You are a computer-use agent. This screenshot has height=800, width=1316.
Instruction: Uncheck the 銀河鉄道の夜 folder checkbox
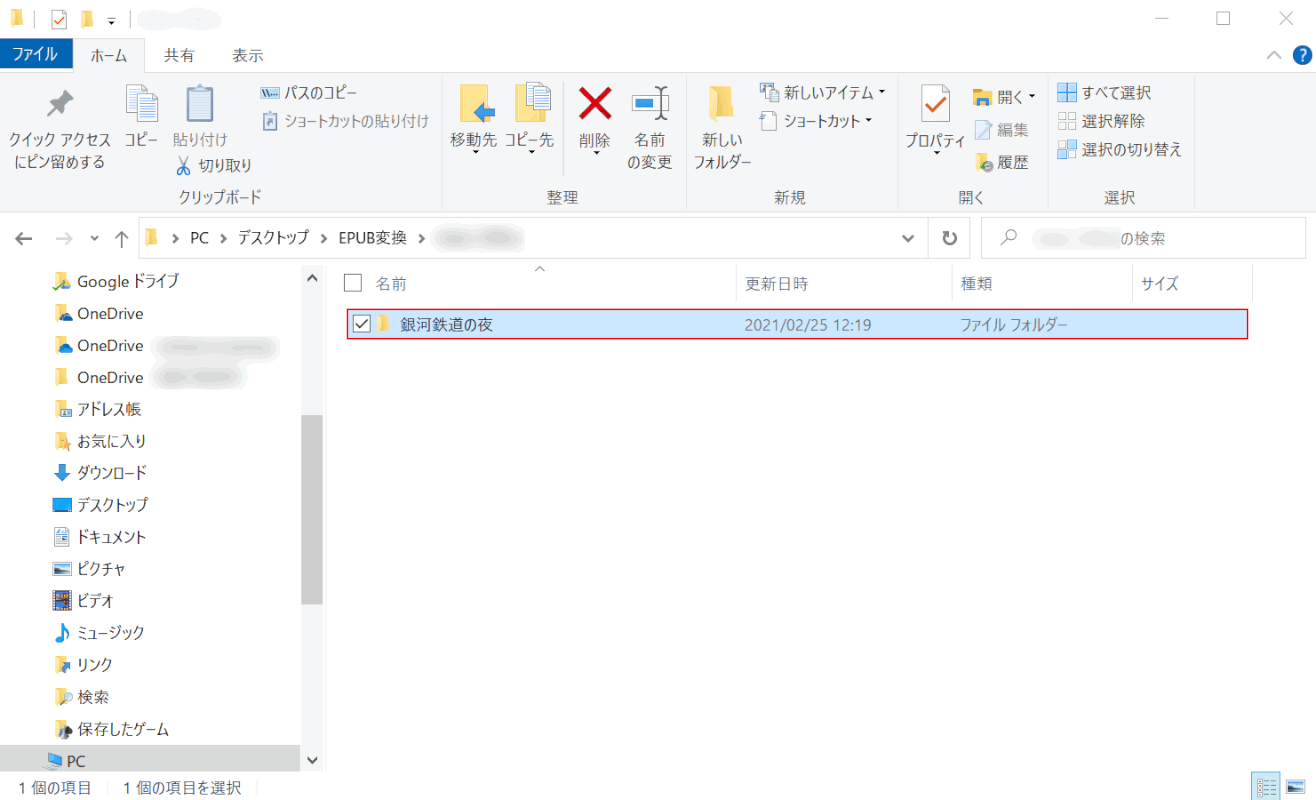[x=362, y=324]
